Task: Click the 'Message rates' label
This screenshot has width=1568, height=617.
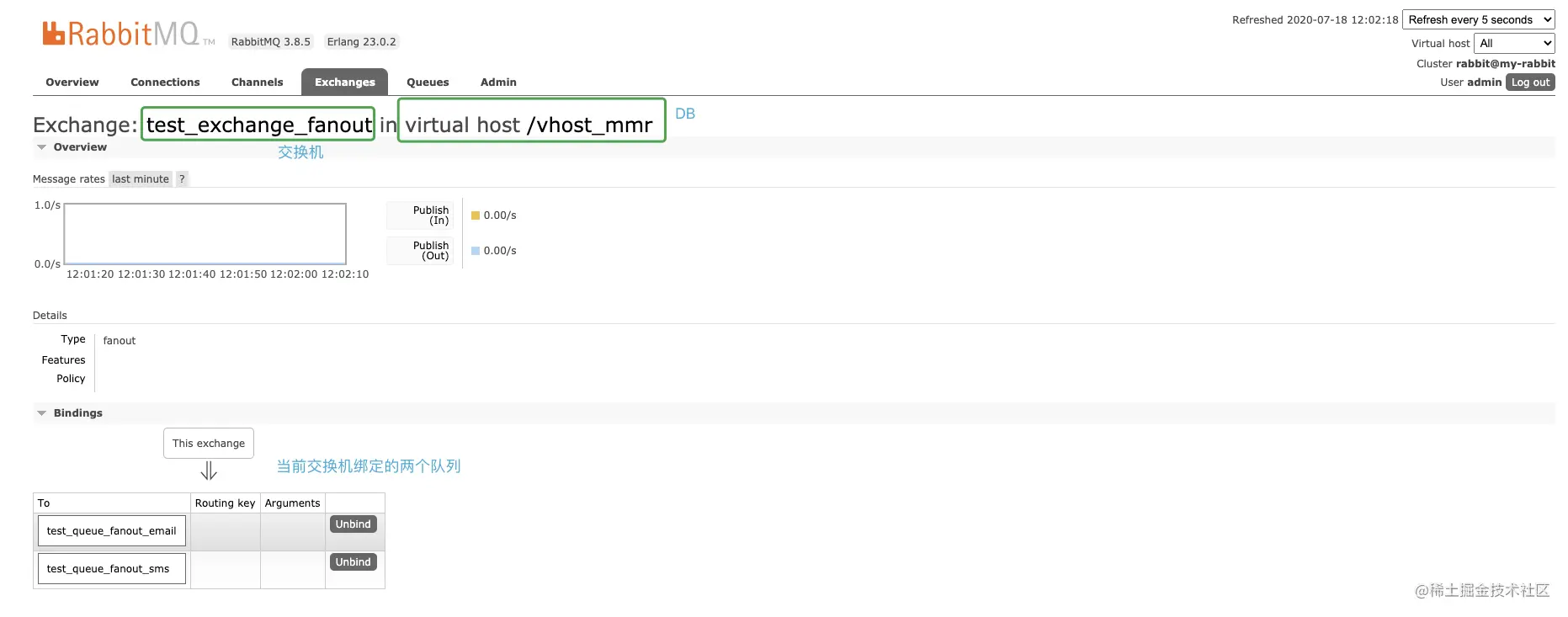Action: tap(69, 179)
